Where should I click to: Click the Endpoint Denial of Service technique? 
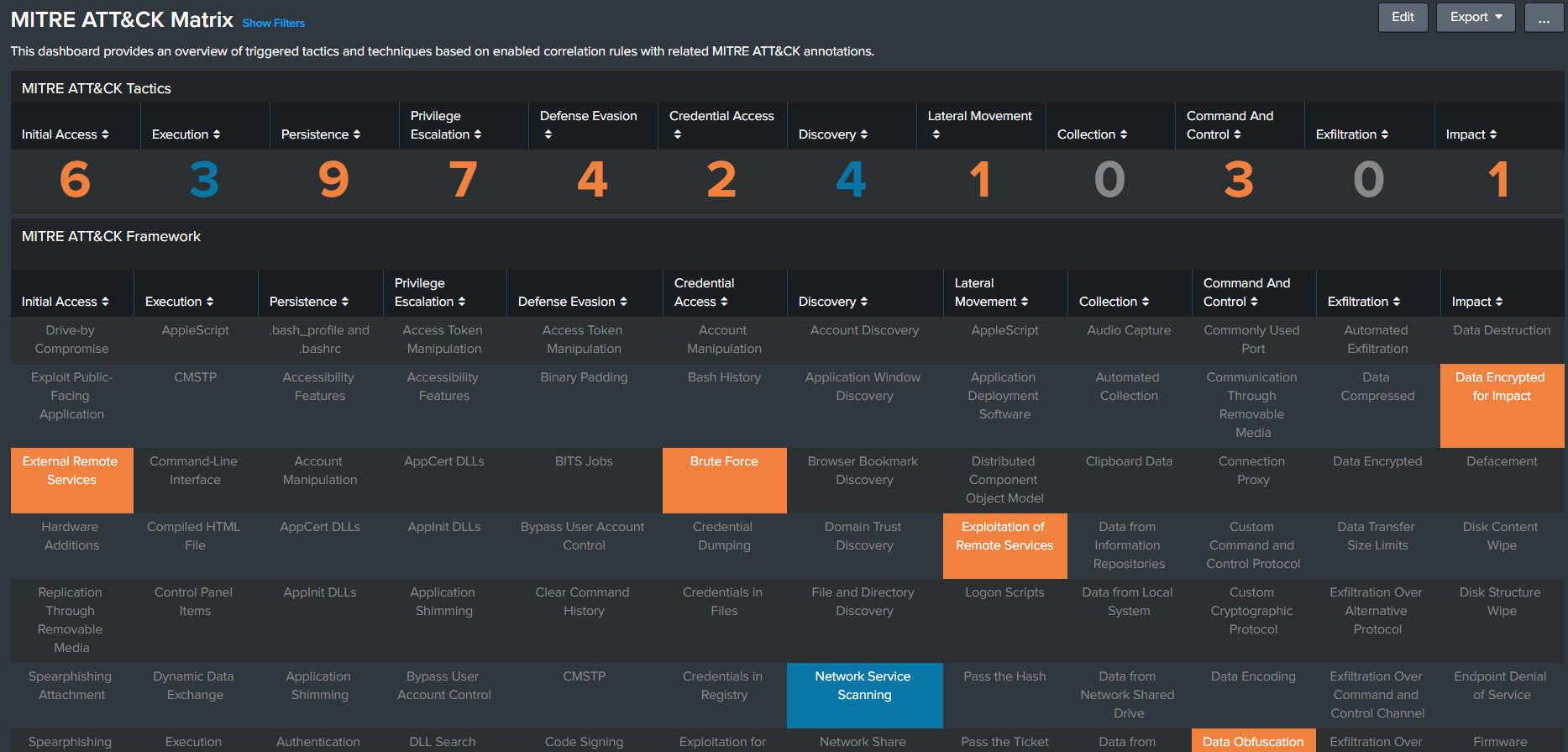(1501, 686)
